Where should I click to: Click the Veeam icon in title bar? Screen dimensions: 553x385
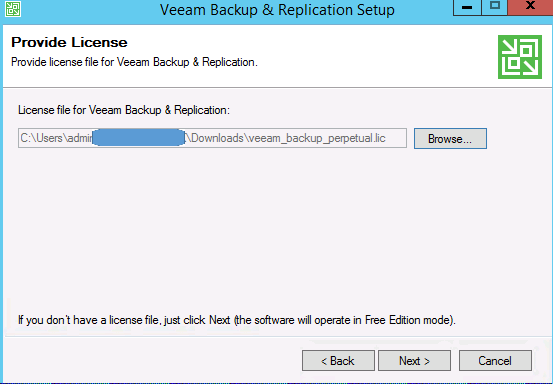[13, 9]
